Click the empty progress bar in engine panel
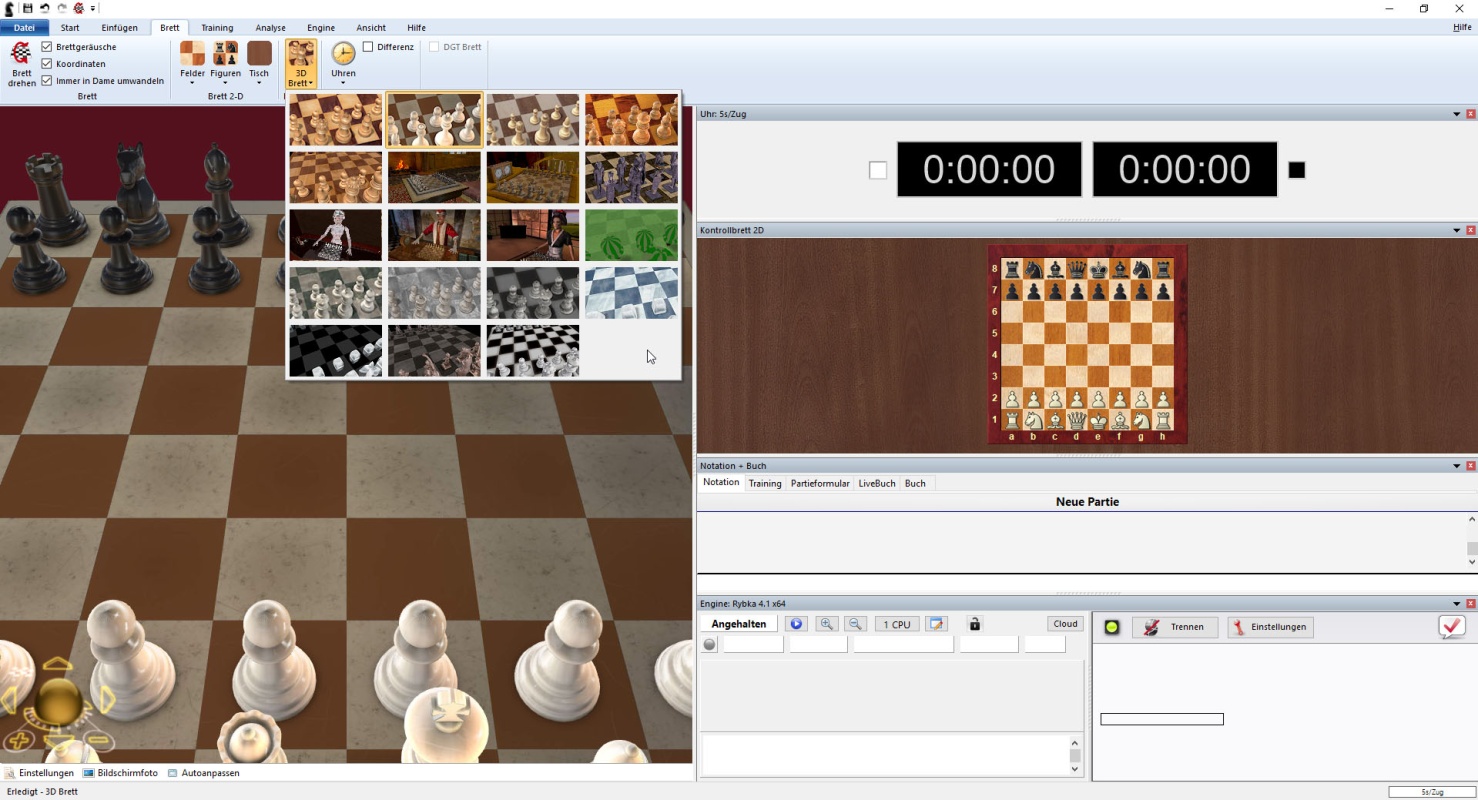The width and height of the screenshot is (1478, 800). coord(1162,719)
